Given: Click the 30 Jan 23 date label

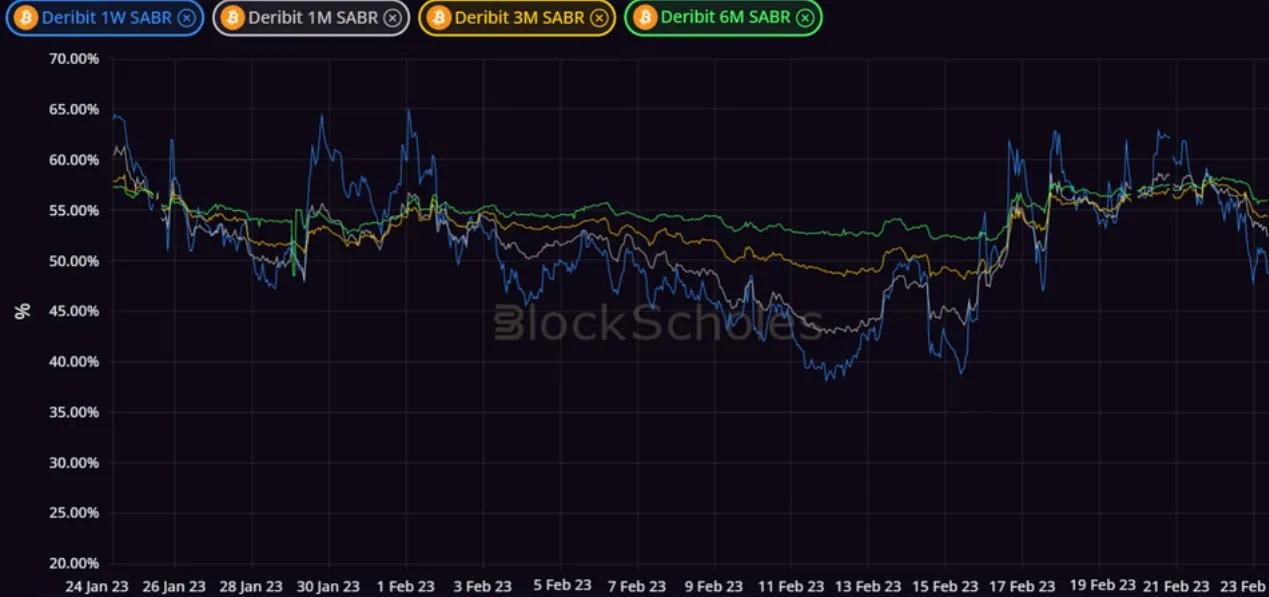Looking at the screenshot, I should 329,587.
